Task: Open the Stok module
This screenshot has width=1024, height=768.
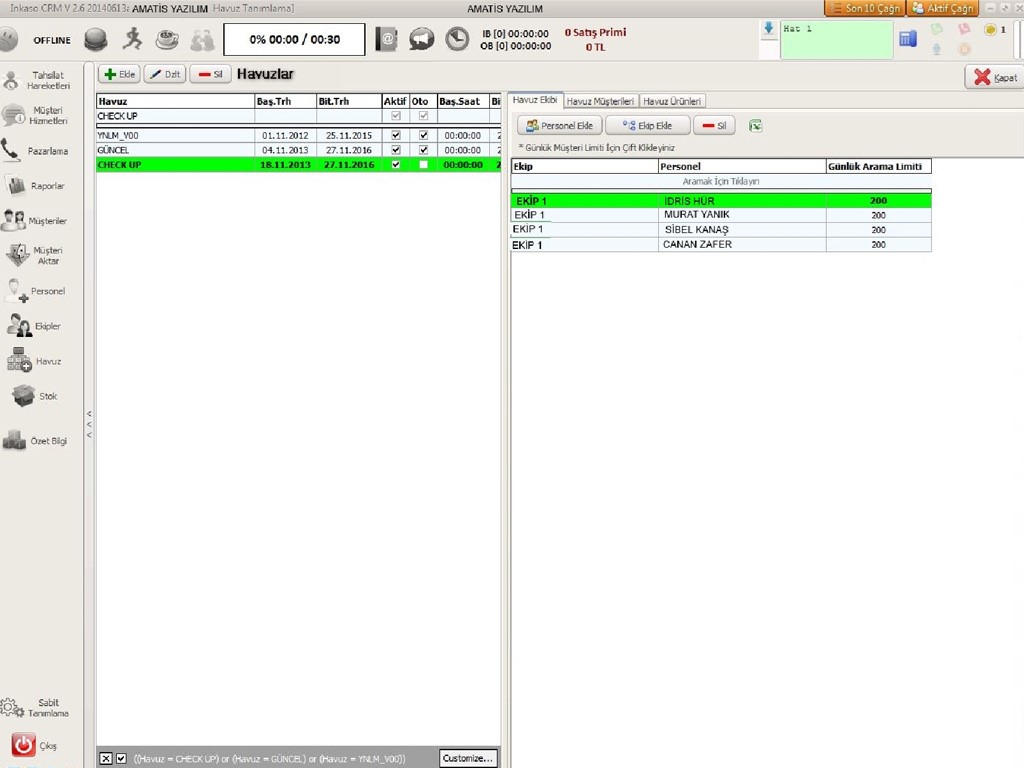Action: (x=34, y=396)
